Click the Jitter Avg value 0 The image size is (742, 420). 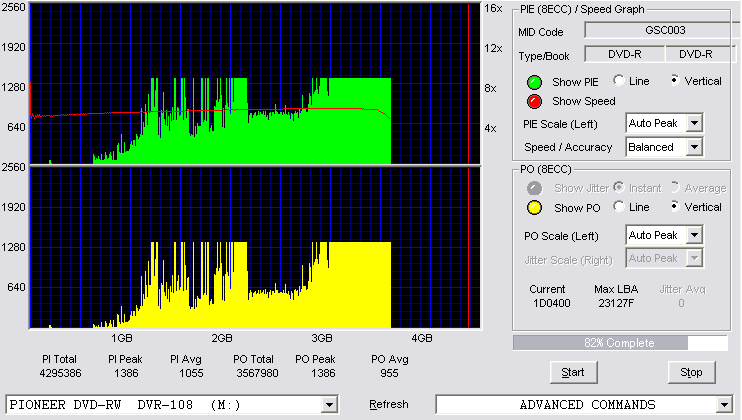click(x=681, y=303)
